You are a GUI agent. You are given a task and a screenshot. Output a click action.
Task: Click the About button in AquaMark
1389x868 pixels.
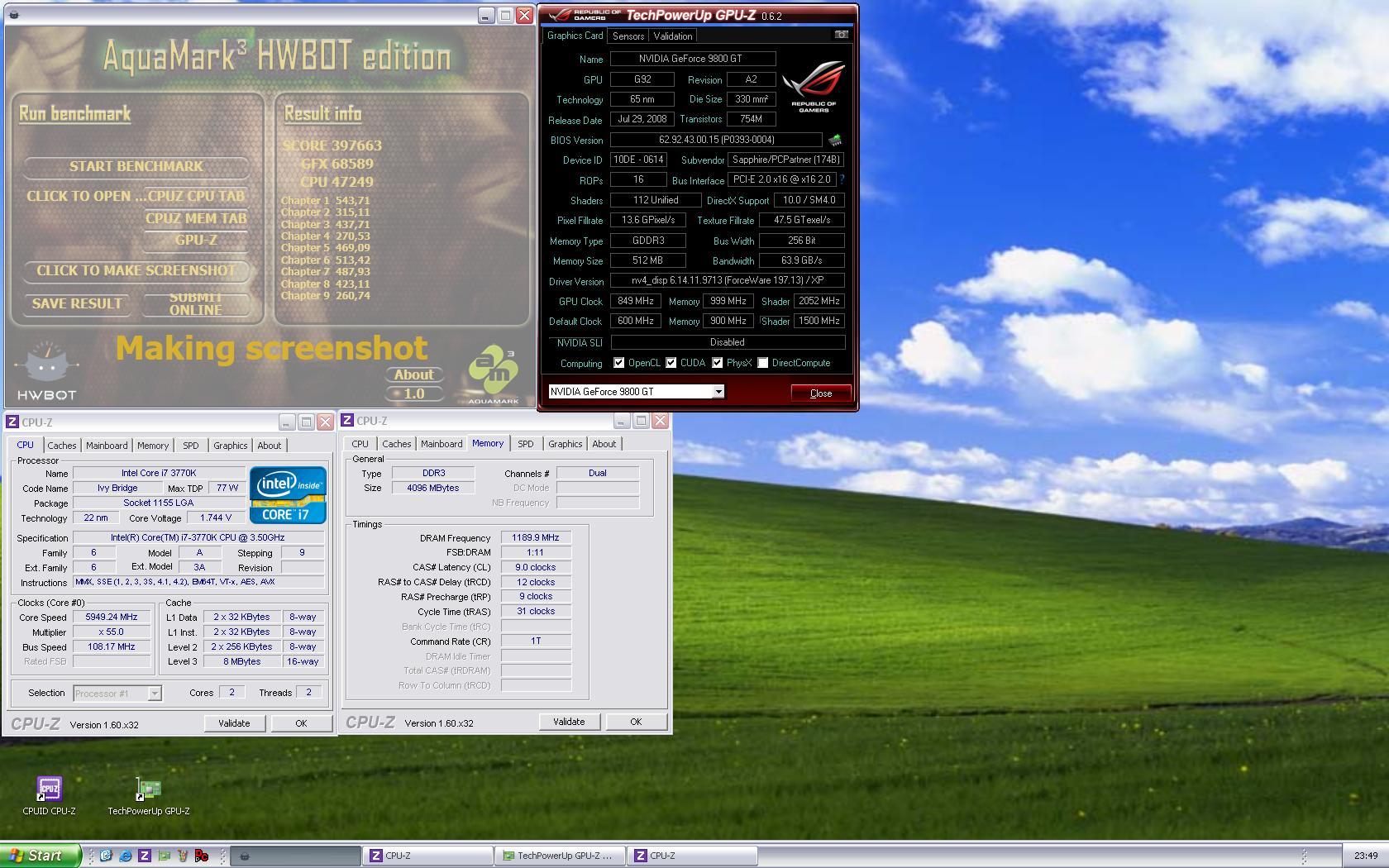pyautogui.click(x=413, y=374)
